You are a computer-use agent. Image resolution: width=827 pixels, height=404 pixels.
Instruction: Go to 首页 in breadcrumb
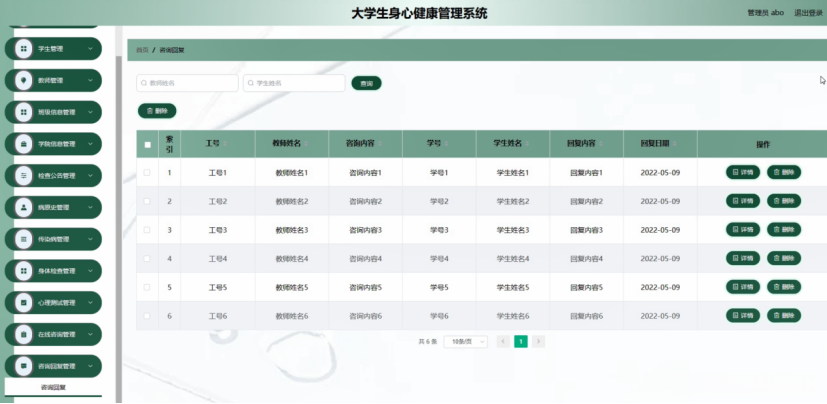142,51
